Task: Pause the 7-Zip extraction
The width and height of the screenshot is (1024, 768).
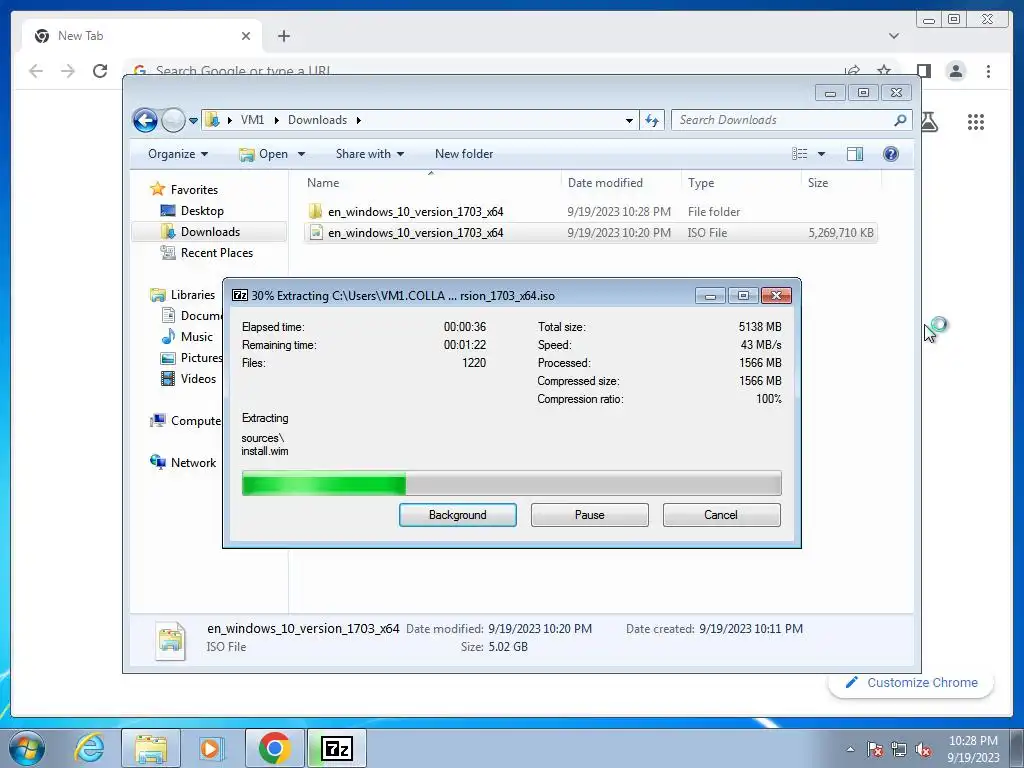Action: (589, 515)
